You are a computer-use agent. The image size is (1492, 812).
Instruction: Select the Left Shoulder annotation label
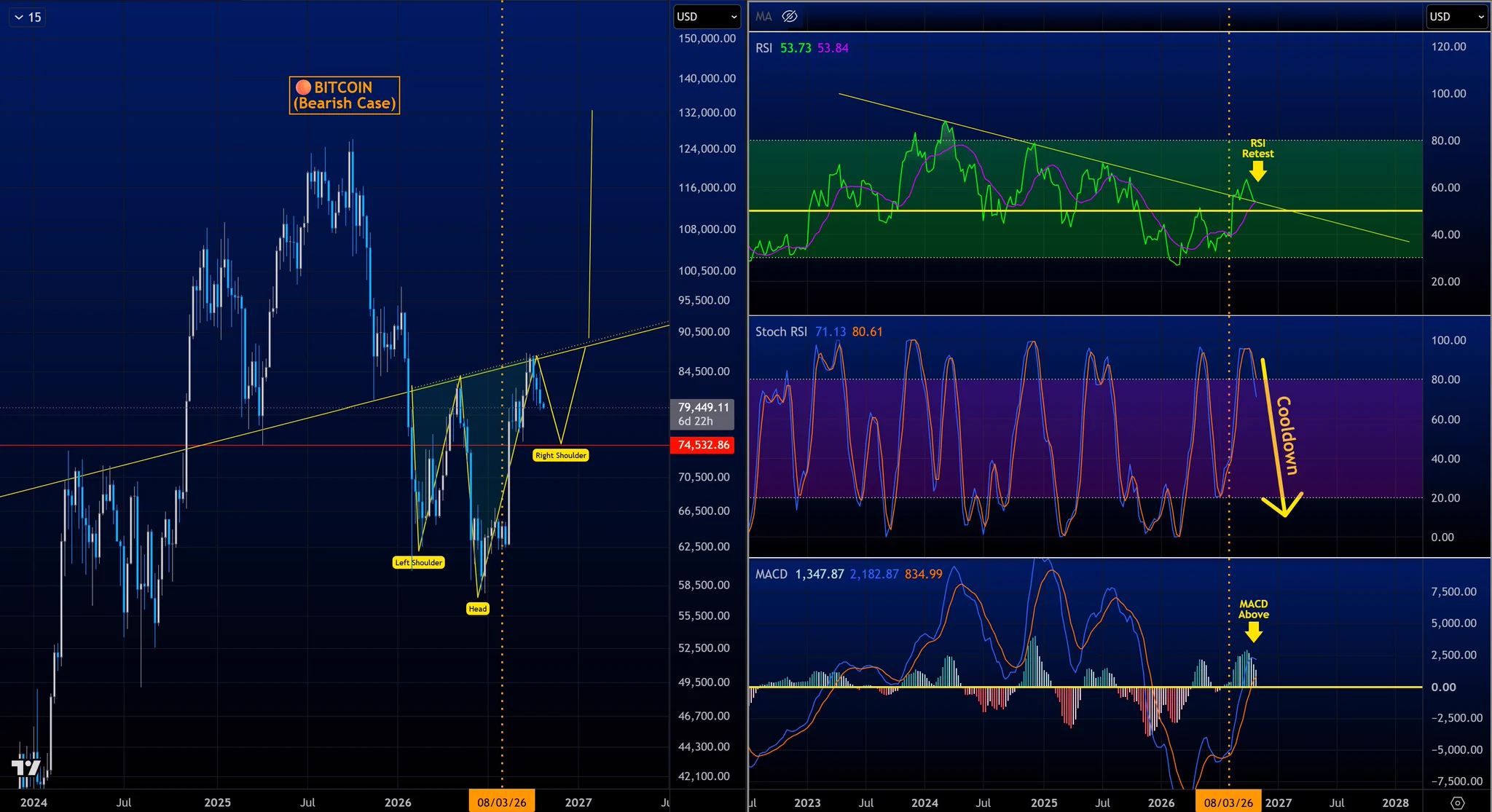click(418, 562)
